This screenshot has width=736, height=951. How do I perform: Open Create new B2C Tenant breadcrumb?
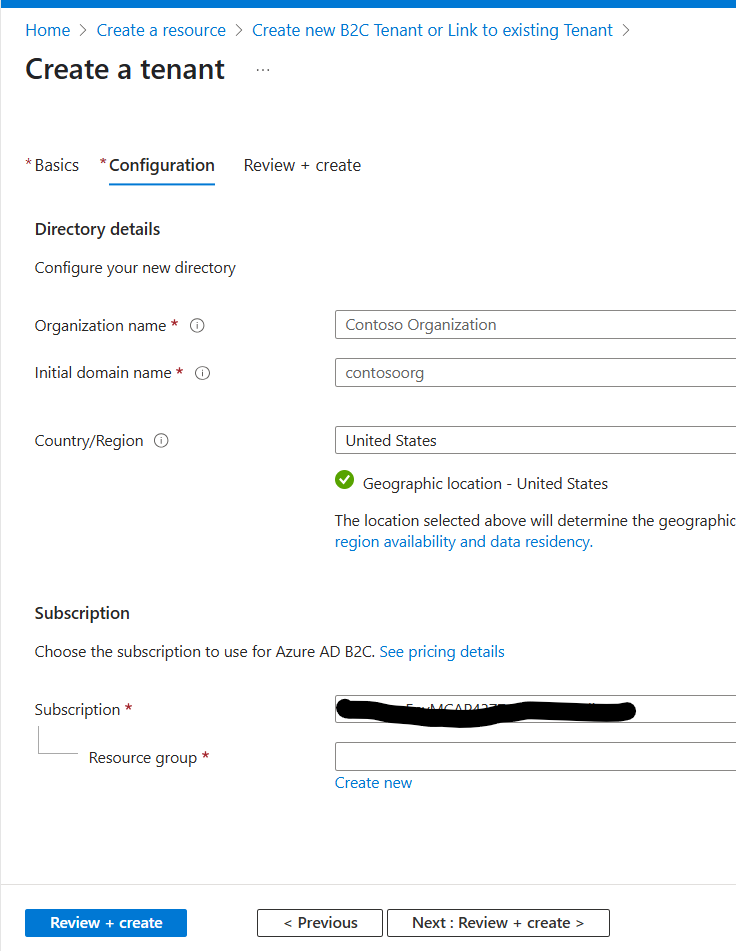coord(432,30)
